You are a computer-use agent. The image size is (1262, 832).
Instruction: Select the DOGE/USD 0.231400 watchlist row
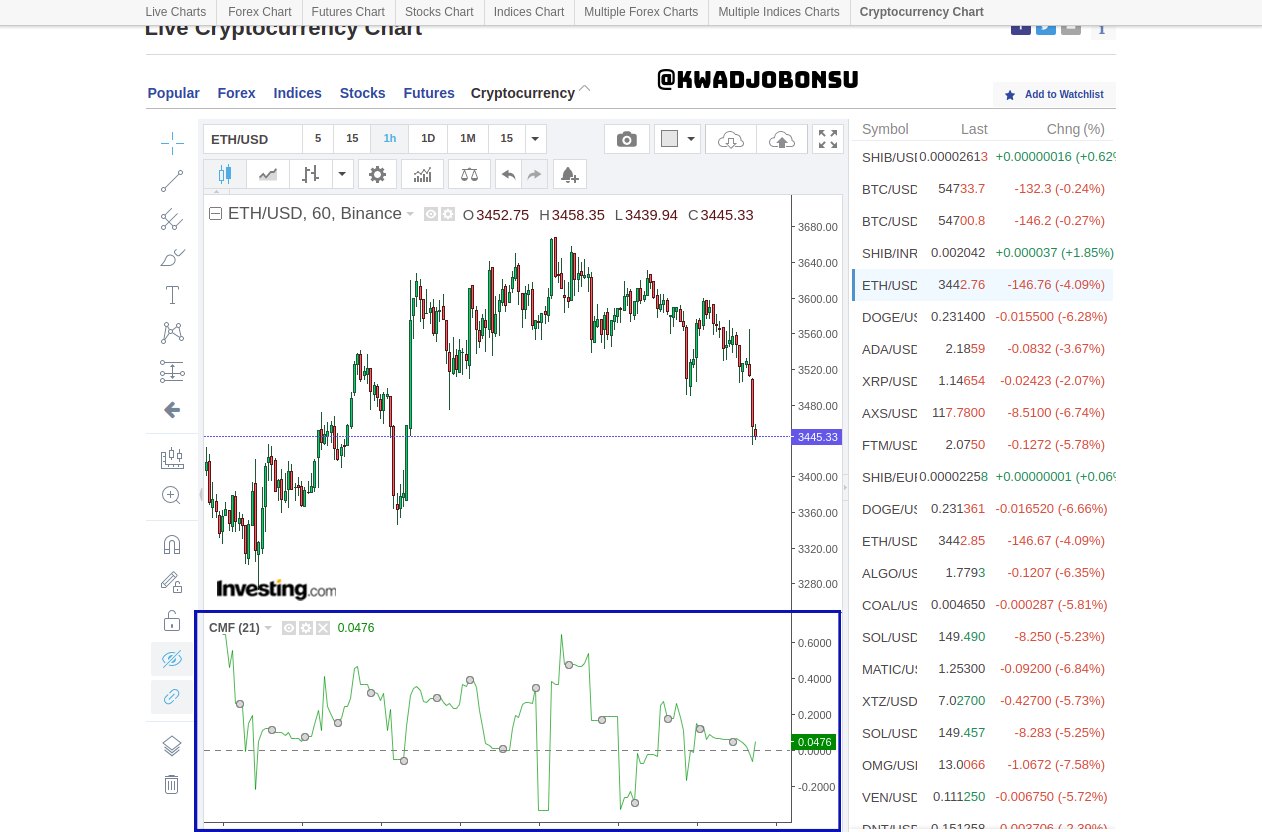(x=983, y=317)
